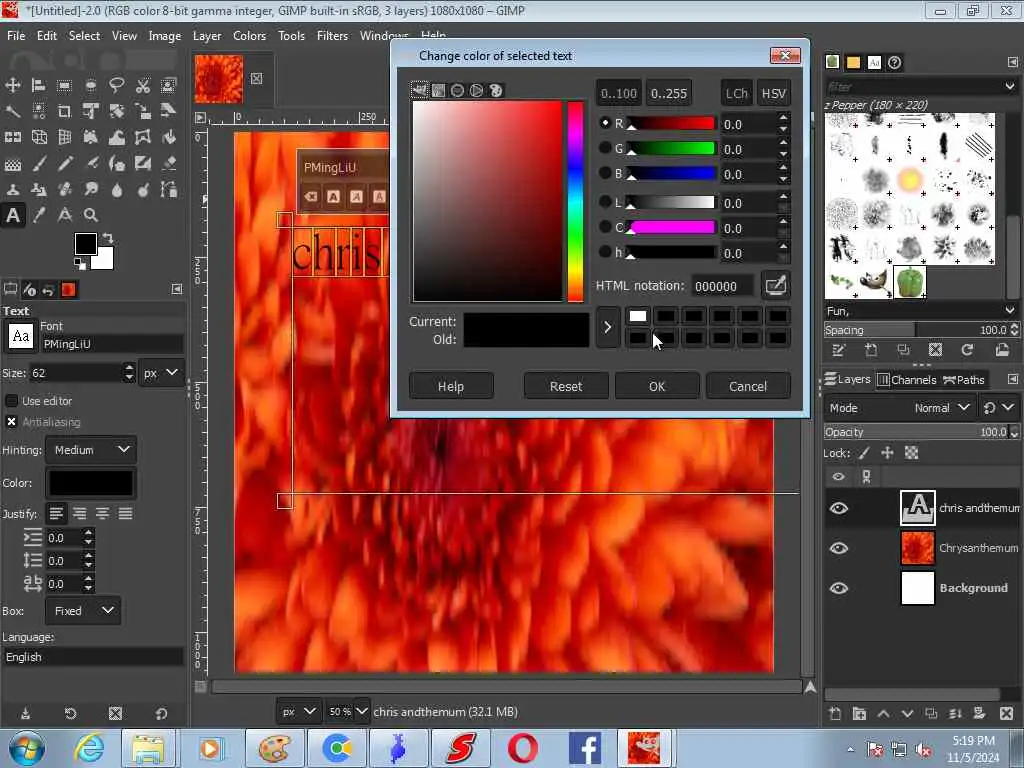Click the arrow to add color to history
1024x768 pixels.
click(607, 327)
